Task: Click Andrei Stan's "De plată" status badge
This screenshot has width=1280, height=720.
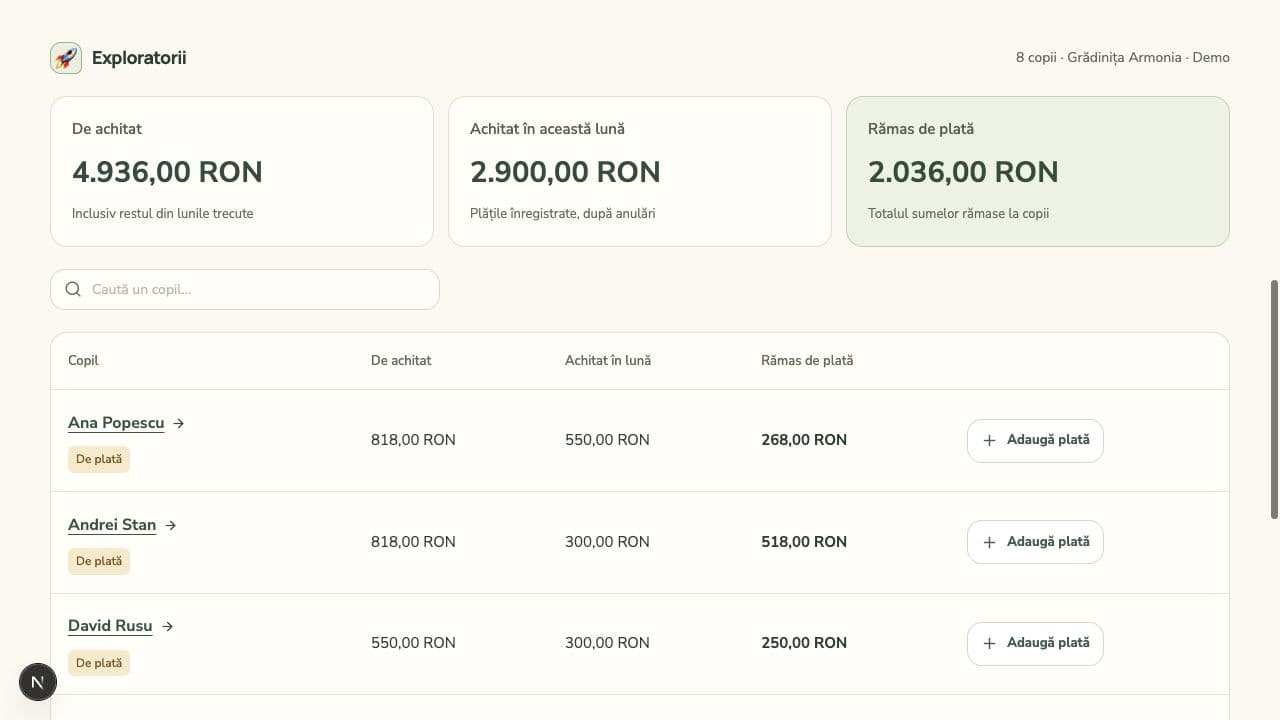Action: [x=99, y=561]
